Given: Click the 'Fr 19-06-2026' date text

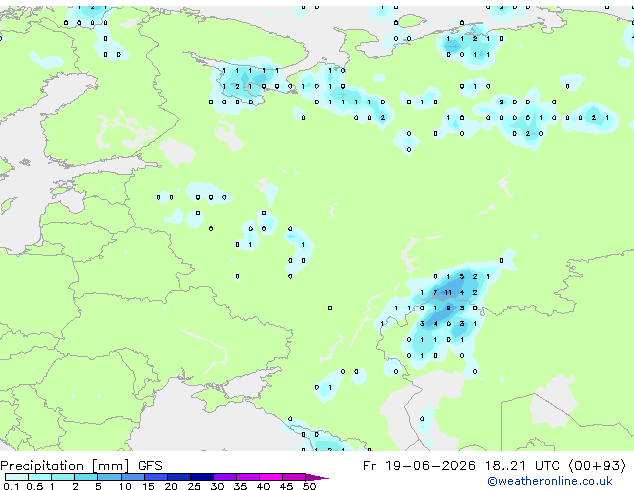Looking at the screenshot, I should (x=419, y=465).
